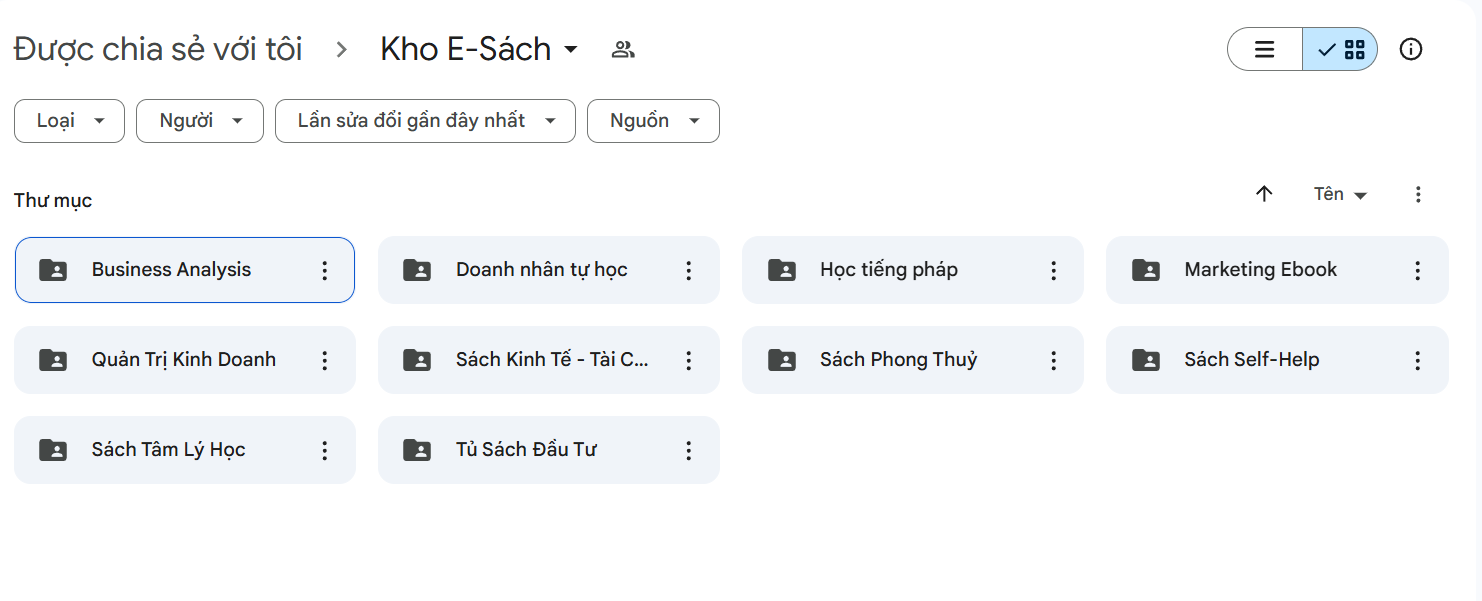This screenshot has height=601, width=1482.
Task: Open the Loại filter dropdown
Action: pos(68,120)
